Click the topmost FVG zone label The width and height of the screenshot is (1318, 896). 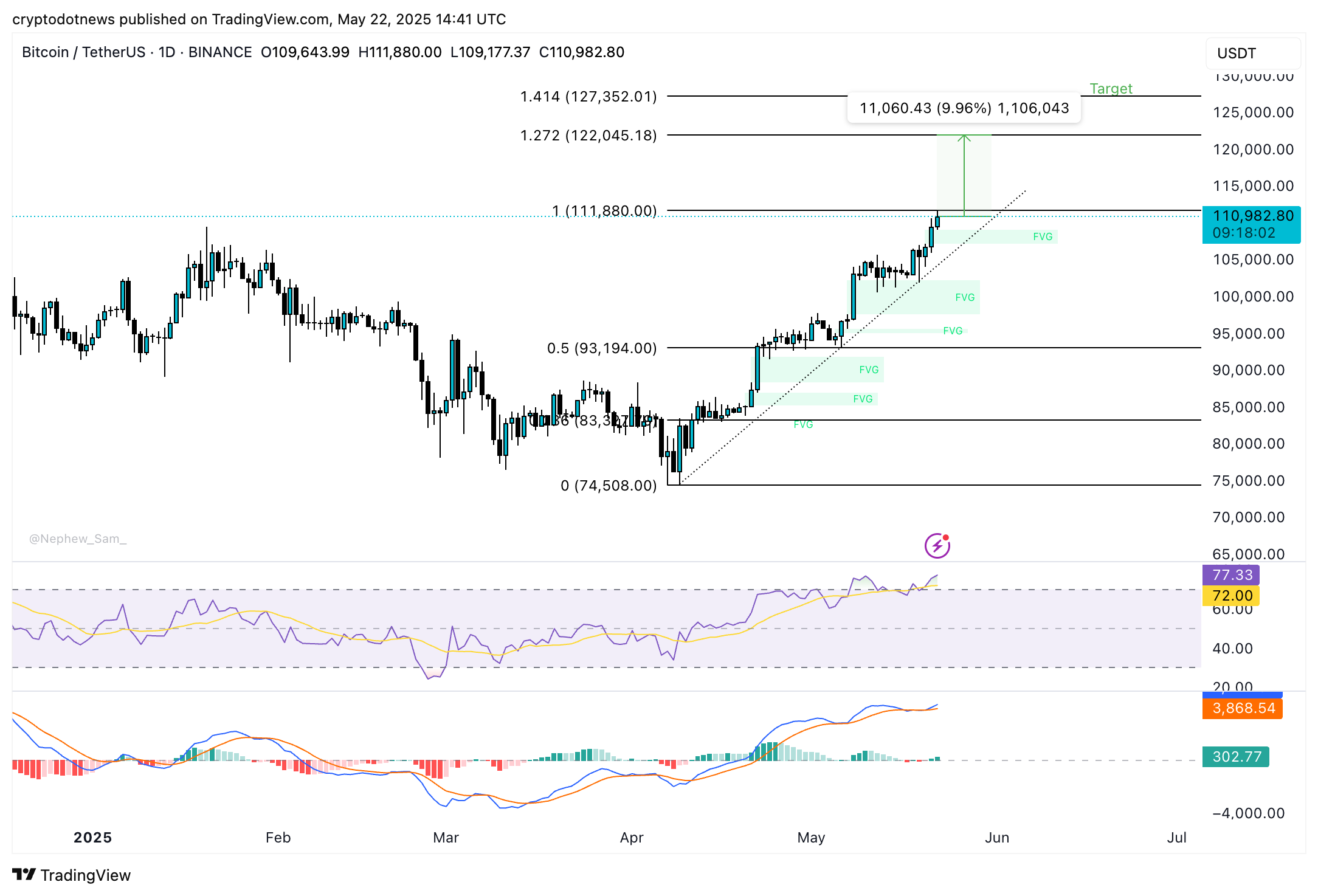(1042, 236)
